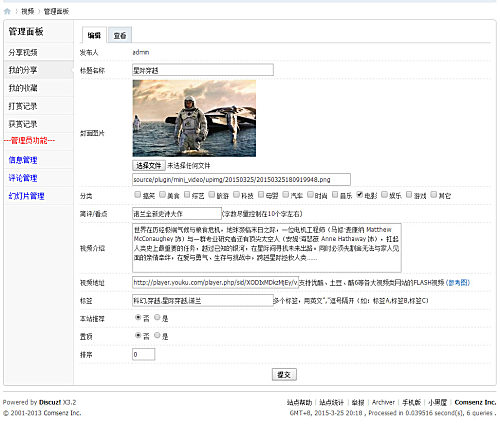The image size is (500, 424).
Task: Go to 我的收藏 in the sidebar
Action: point(23,88)
